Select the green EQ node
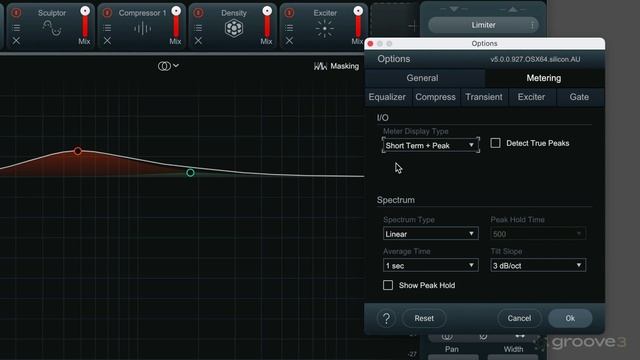The height and width of the screenshot is (360, 640). (190, 173)
